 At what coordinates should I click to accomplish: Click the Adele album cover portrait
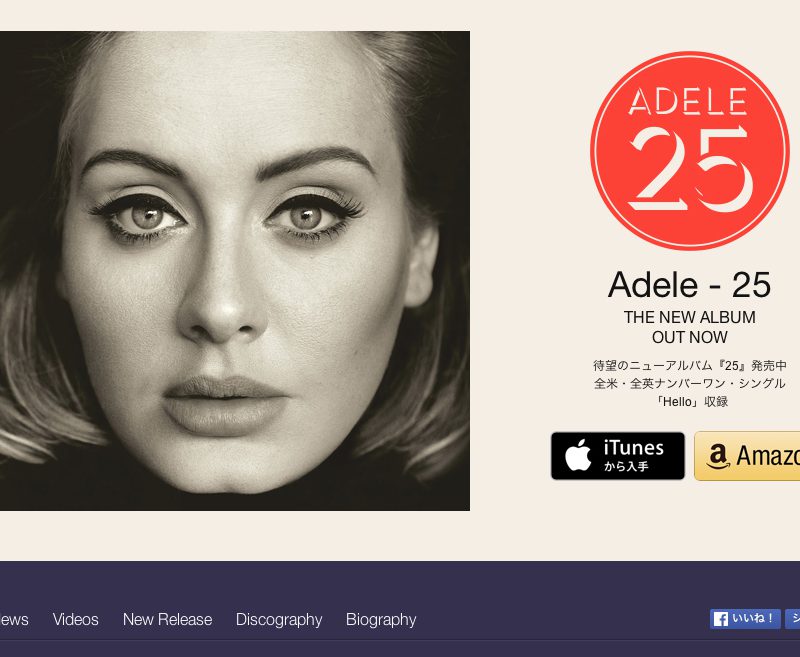point(235,271)
